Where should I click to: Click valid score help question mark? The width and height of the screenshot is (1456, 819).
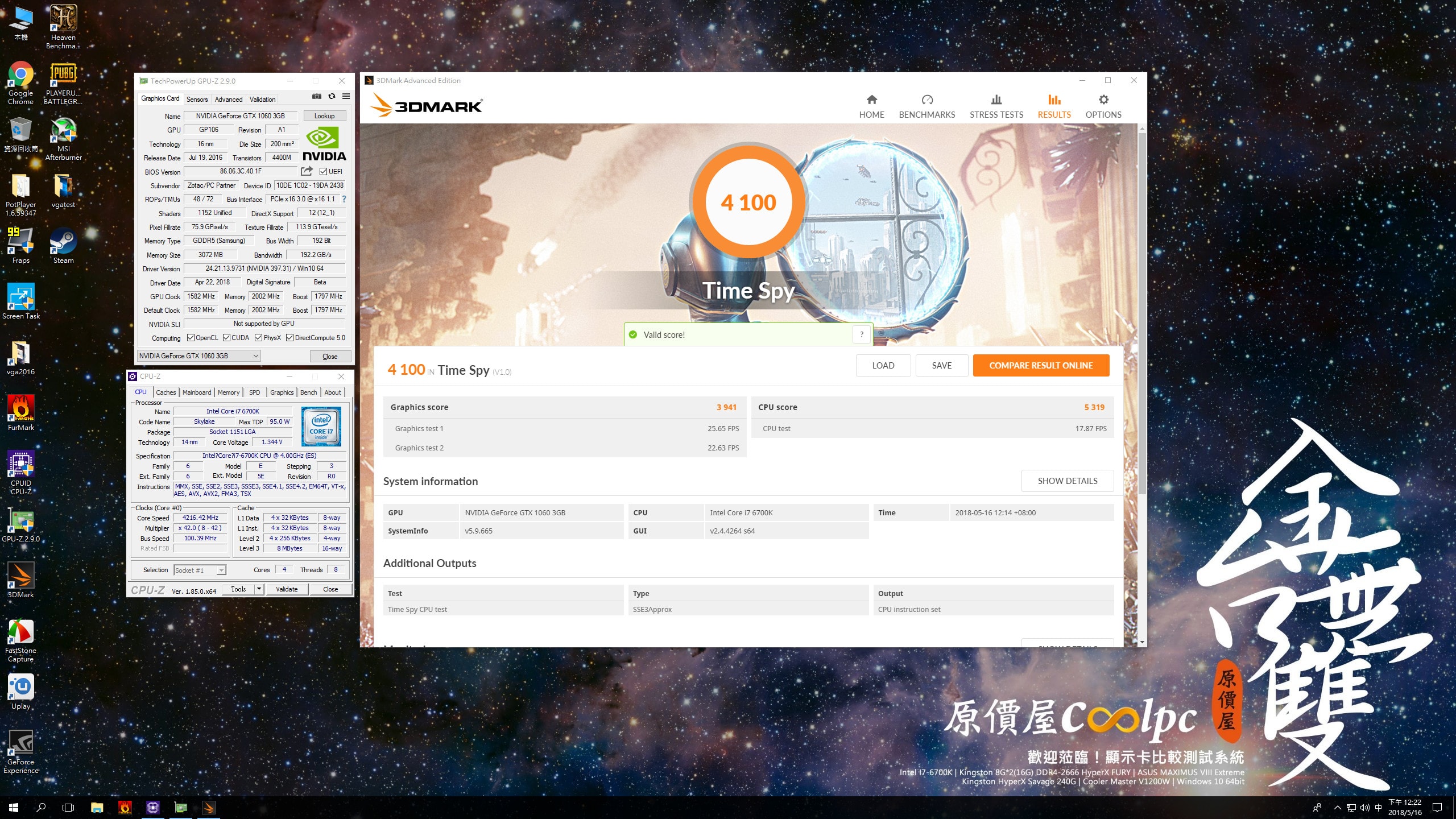862,334
